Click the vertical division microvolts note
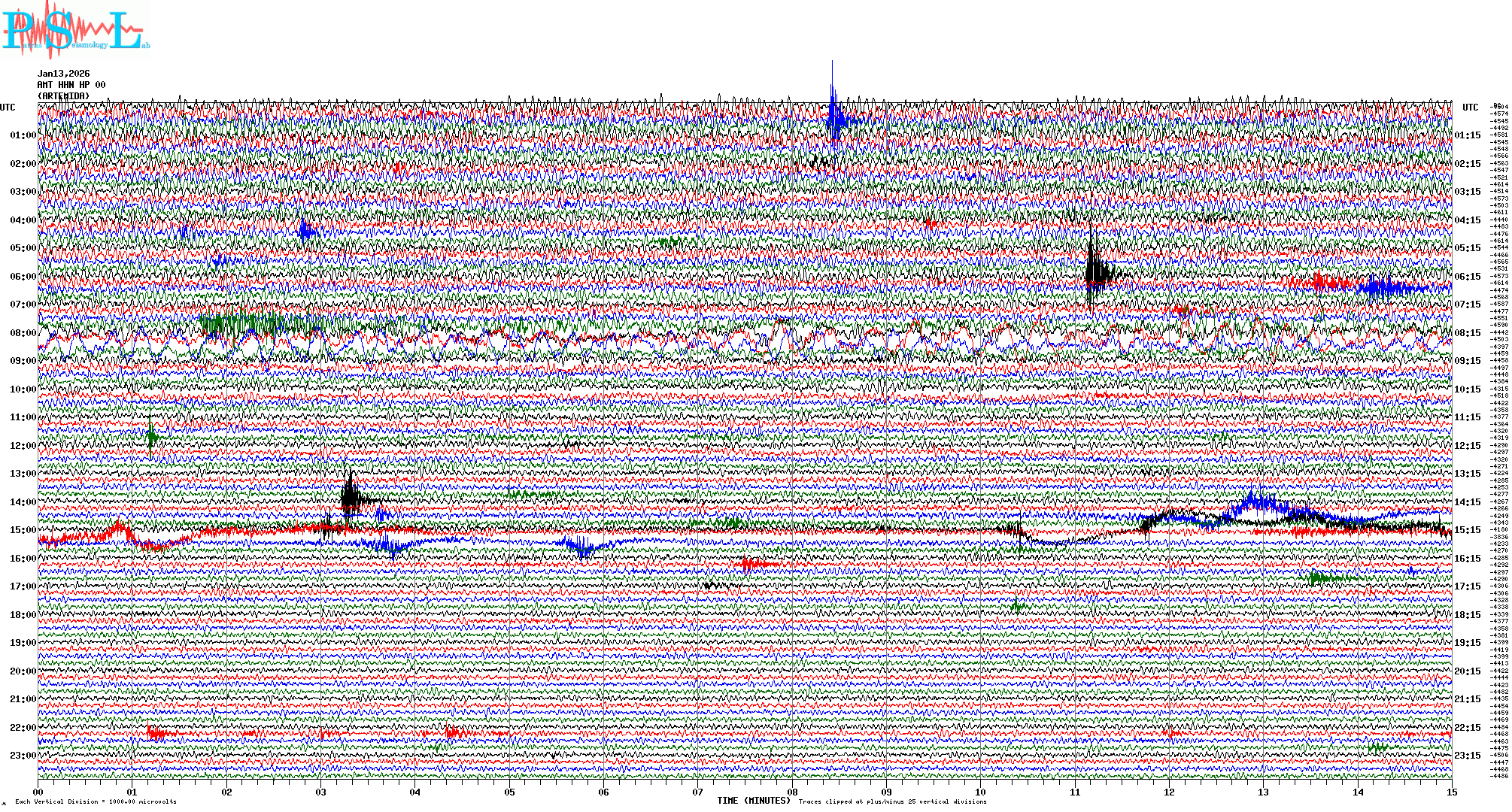Viewport: 1512px width, 812px height. point(96,801)
